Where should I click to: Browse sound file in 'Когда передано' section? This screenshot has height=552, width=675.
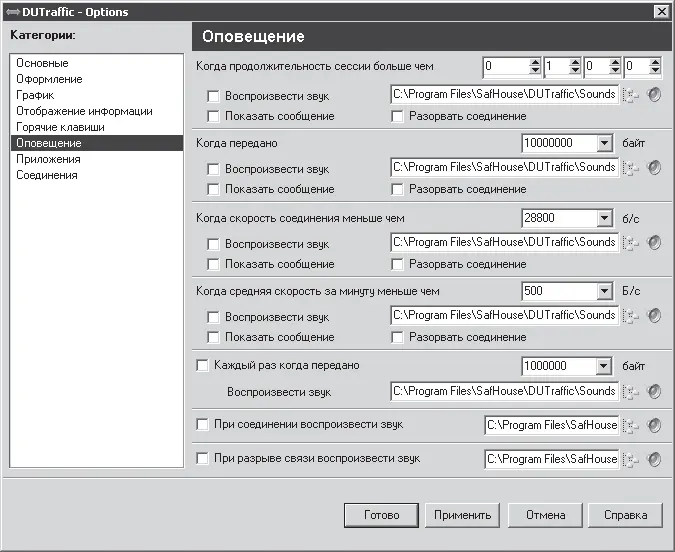coord(631,168)
